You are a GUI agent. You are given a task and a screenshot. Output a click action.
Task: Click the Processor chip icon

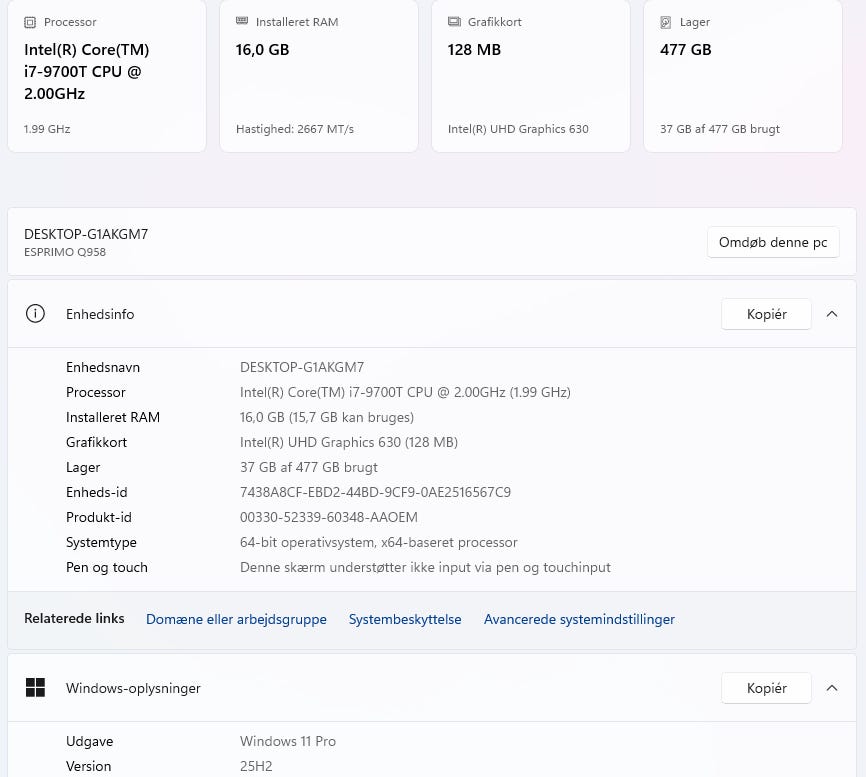pos(30,22)
